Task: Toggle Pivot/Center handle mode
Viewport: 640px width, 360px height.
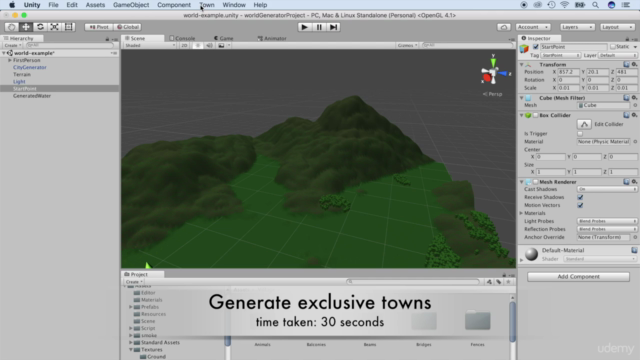Action: [x=99, y=27]
